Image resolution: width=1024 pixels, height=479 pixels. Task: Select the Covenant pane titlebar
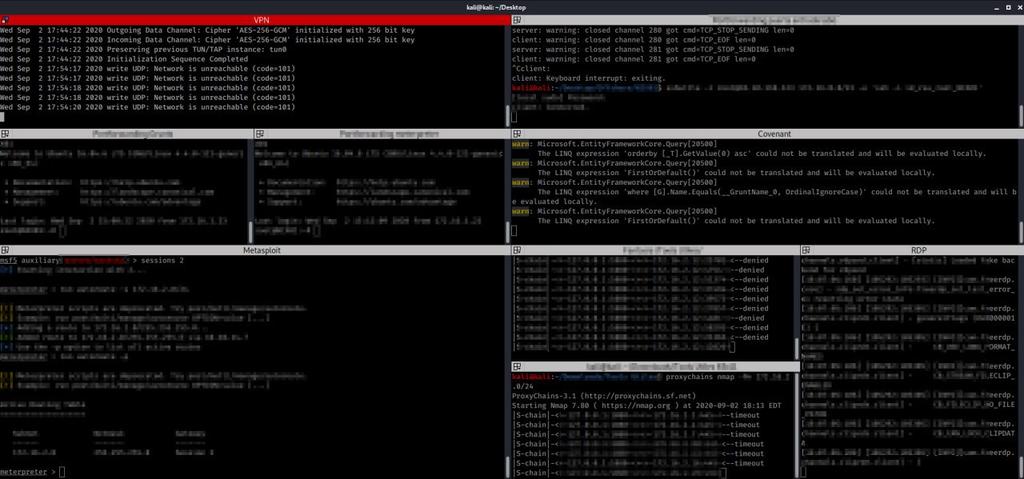pos(768,134)
